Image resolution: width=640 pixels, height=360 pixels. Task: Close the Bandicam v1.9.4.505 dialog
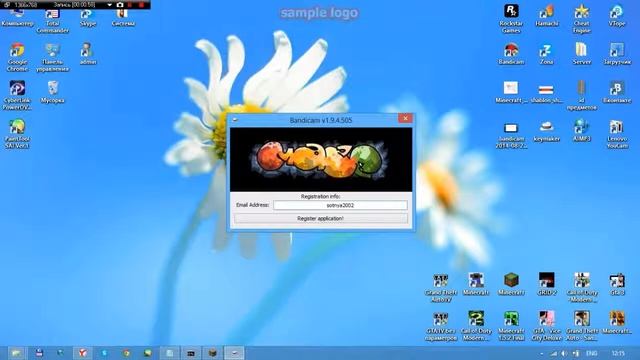405,118
